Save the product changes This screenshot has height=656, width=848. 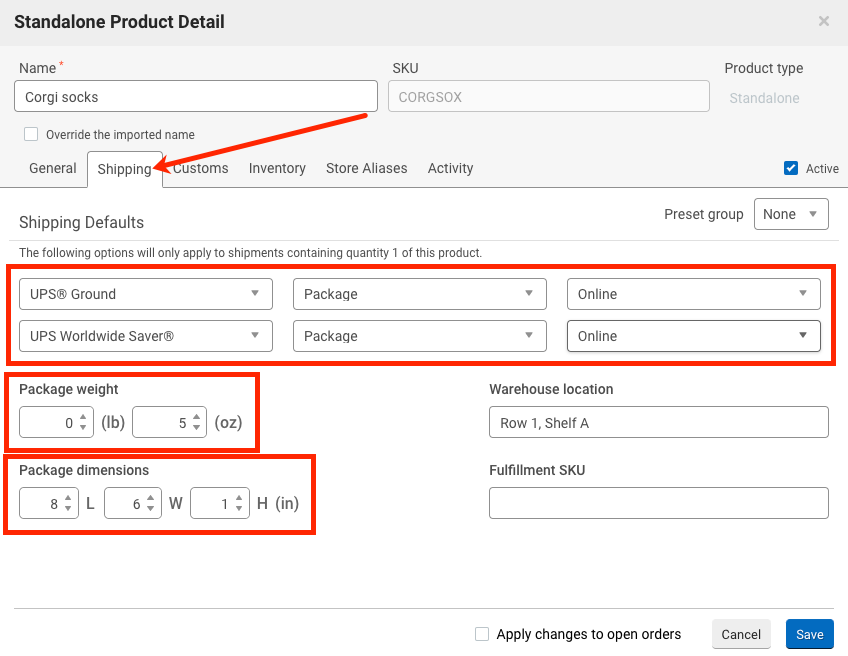pos(810,634)
